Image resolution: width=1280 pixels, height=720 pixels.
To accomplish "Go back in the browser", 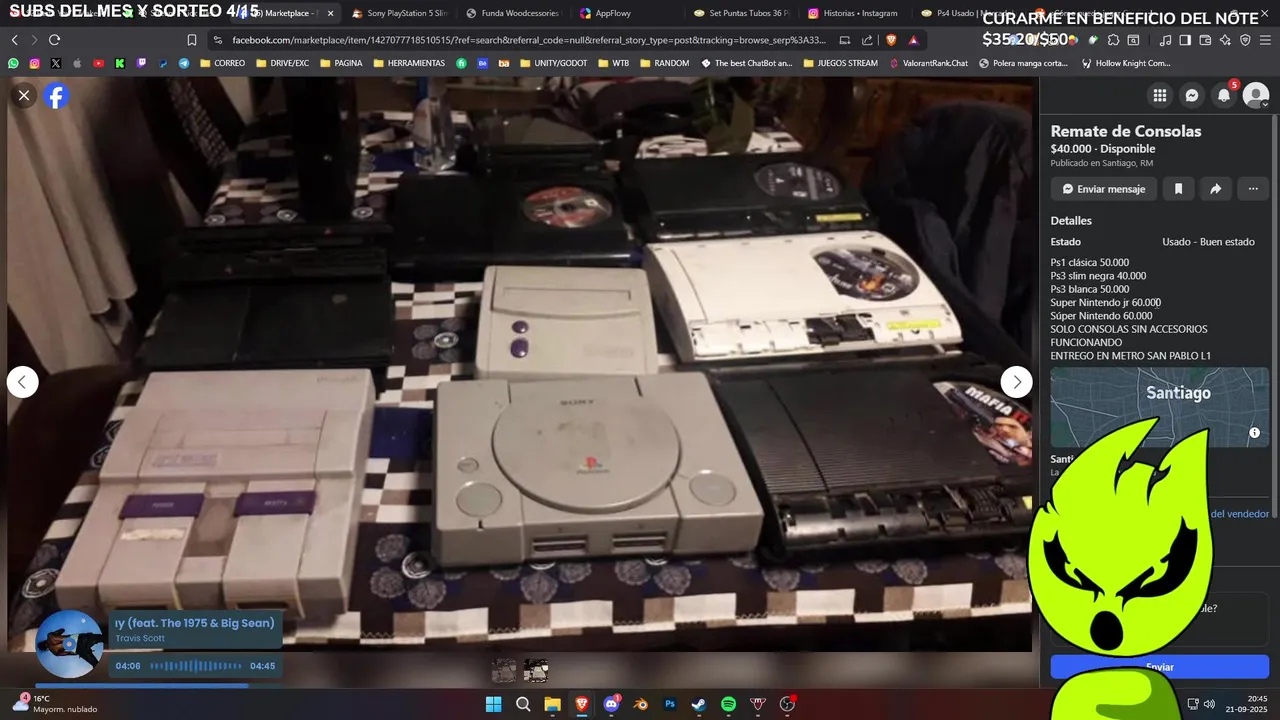I will [x=14, y=40].
